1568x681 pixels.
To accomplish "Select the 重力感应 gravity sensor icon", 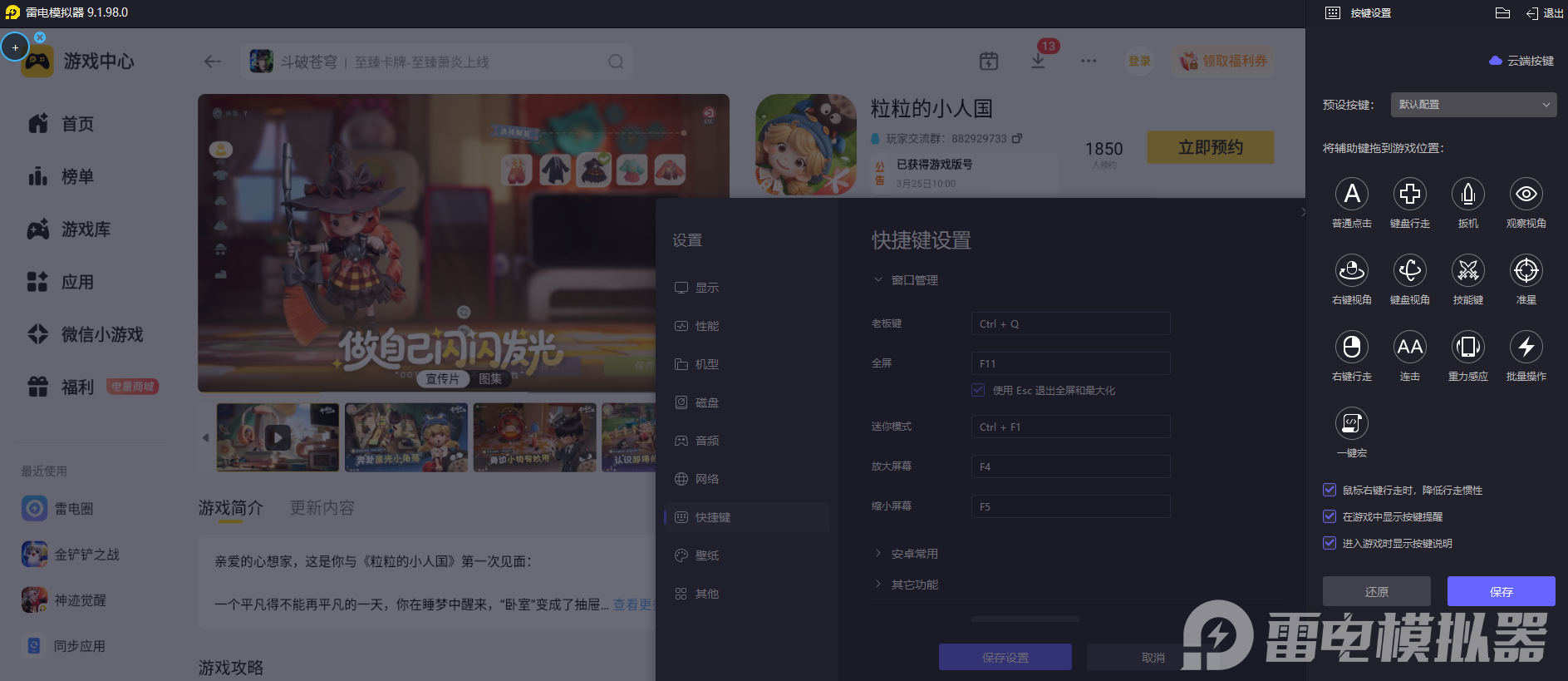I will 1467,348.
